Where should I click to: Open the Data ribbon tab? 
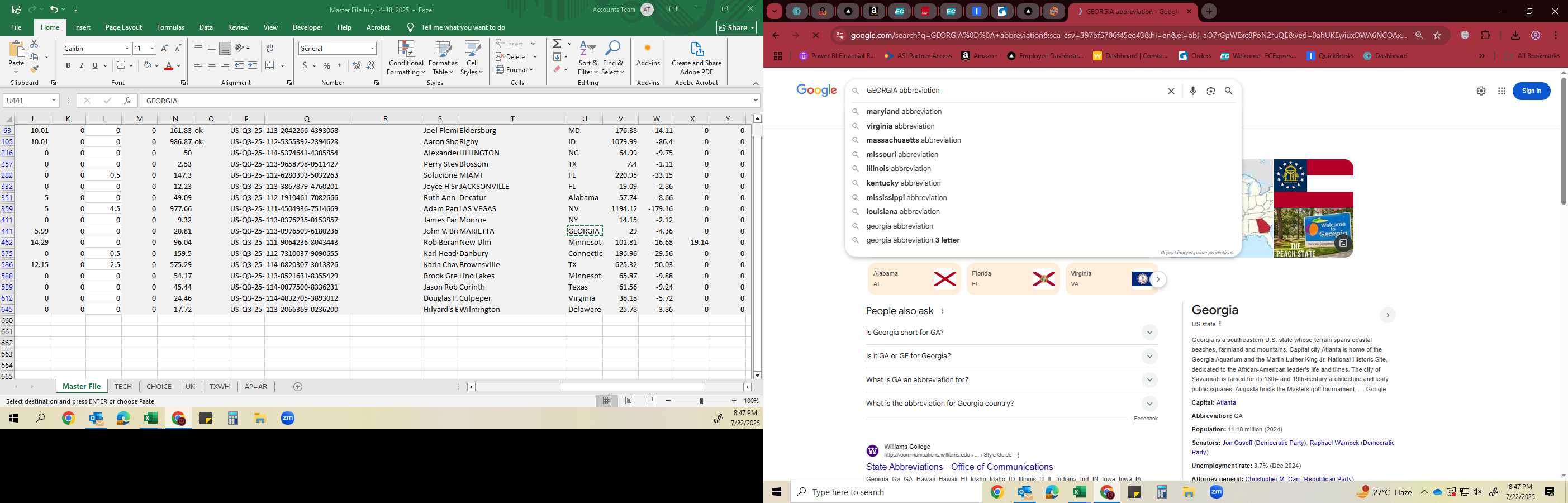pos(206,27)
